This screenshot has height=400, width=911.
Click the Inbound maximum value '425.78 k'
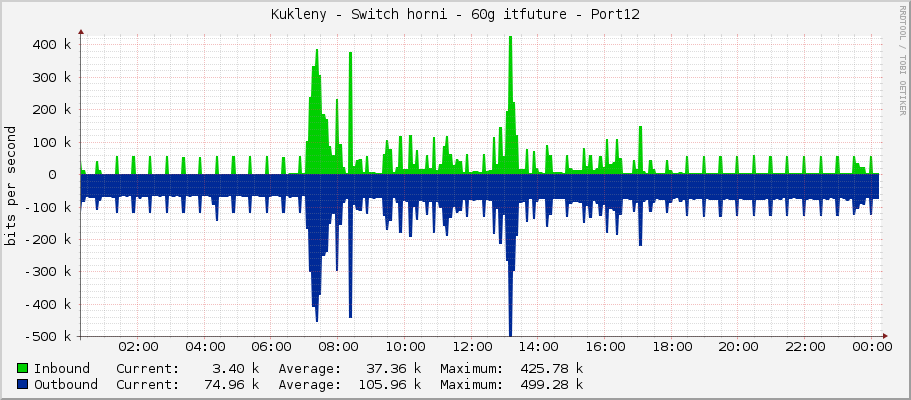point(551,369)
